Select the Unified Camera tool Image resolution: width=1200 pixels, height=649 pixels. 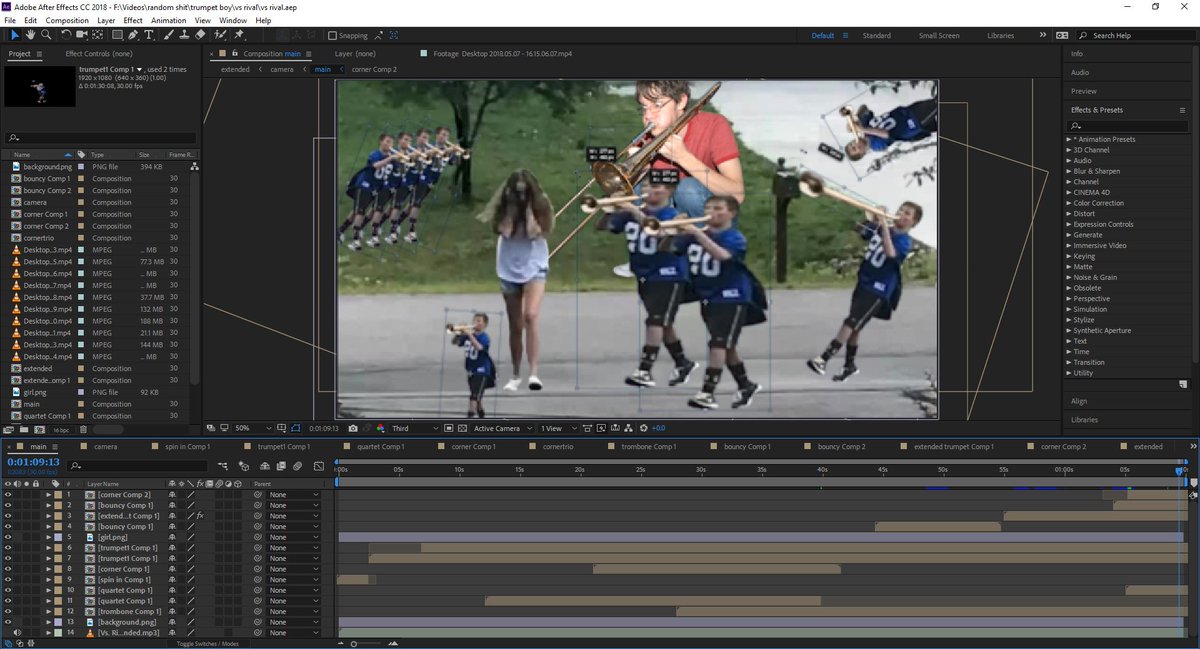coord(81,35)
